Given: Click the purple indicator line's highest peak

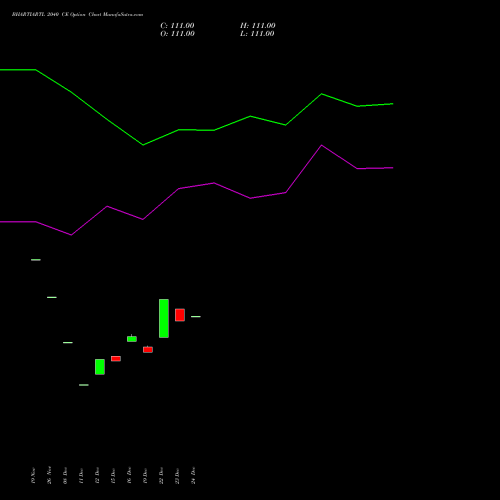Looking at the screenshot, I should (322, 145).
